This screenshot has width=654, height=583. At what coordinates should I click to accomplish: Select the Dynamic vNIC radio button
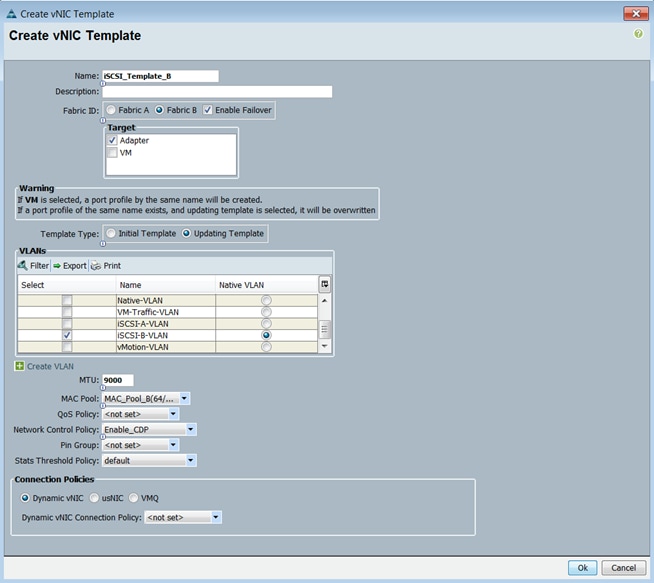[x=25, y=498]
